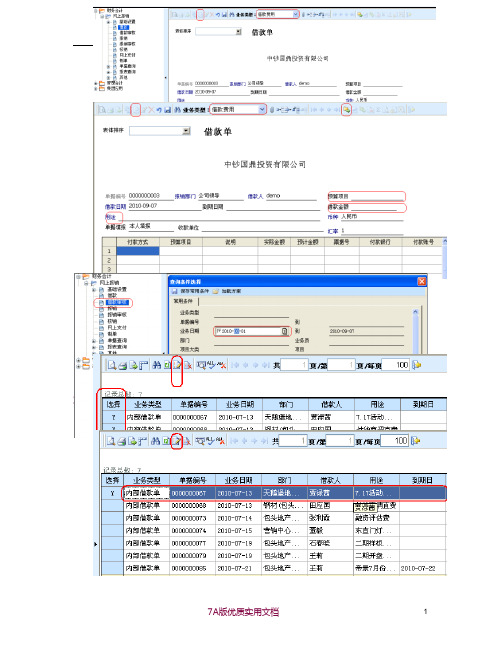Click the grid's vertical scrollbar up arrow

[445, 241]
